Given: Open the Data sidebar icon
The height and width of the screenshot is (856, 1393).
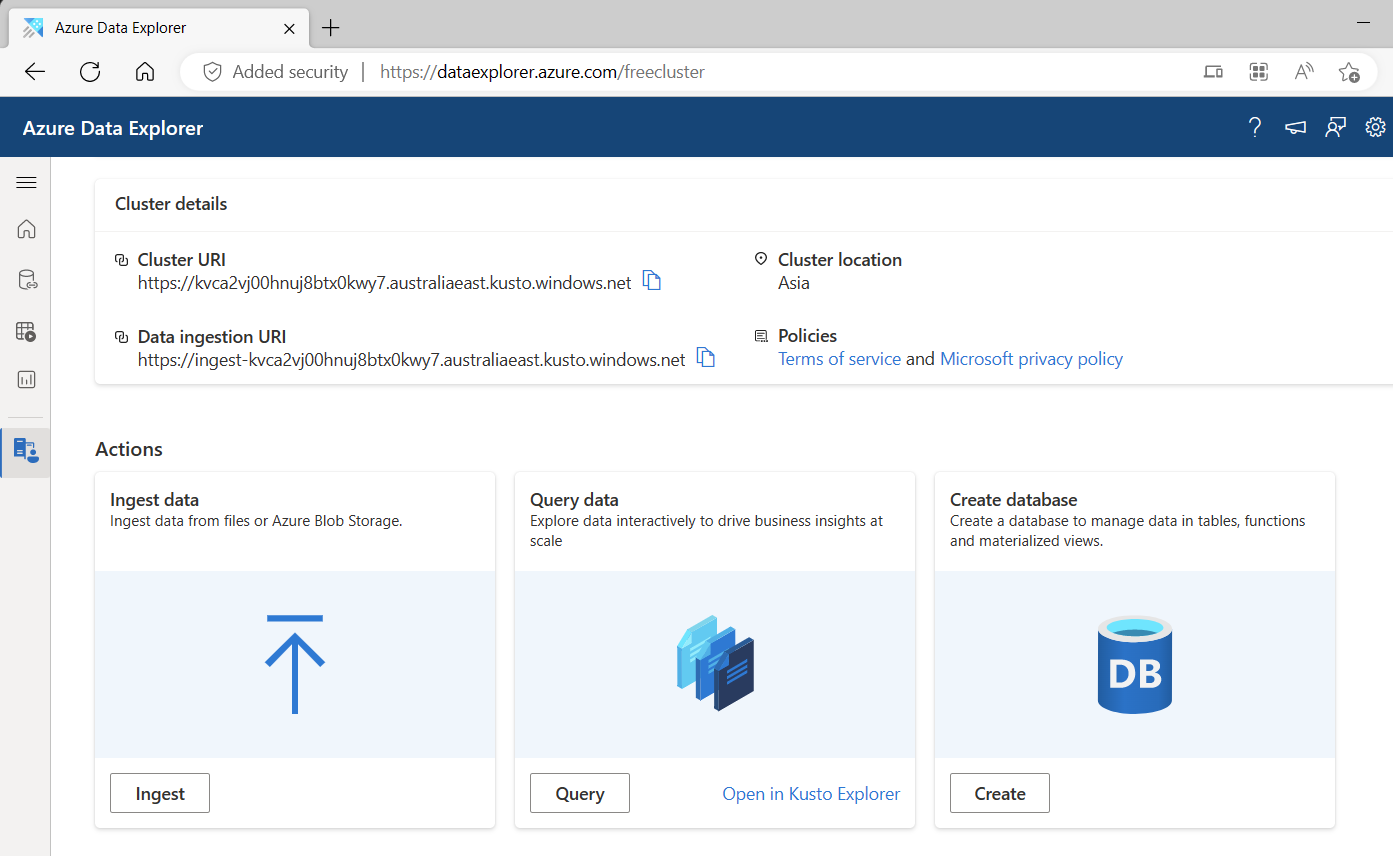Looking at the screenshot, I should pos(26,280).
